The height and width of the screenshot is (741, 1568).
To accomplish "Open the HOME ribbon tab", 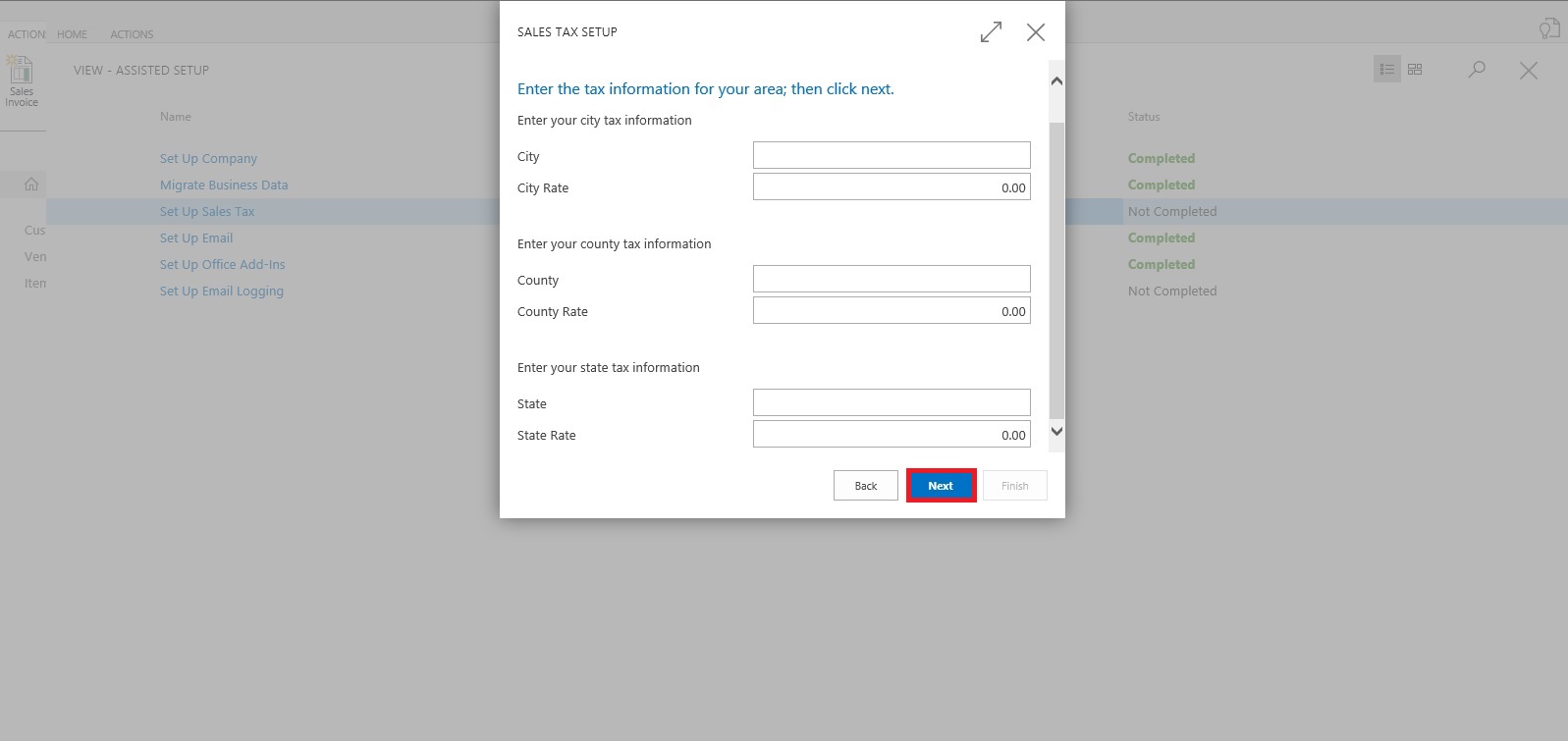I will (72, 34).
